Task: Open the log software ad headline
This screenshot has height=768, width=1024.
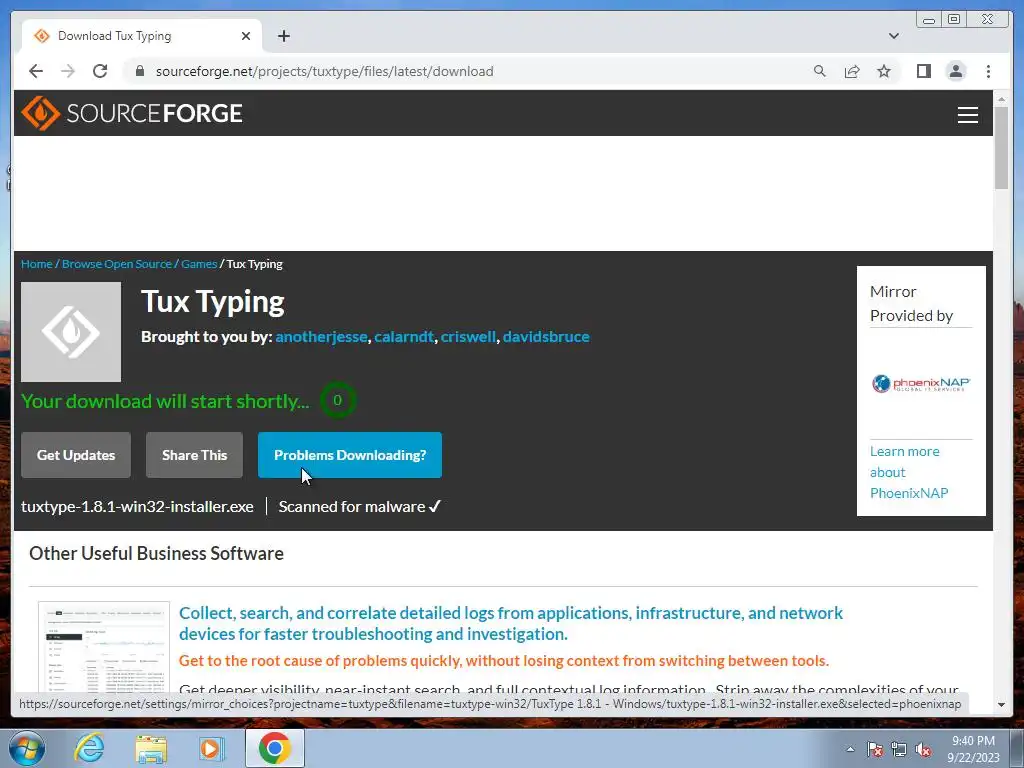Action: (511, 623)
